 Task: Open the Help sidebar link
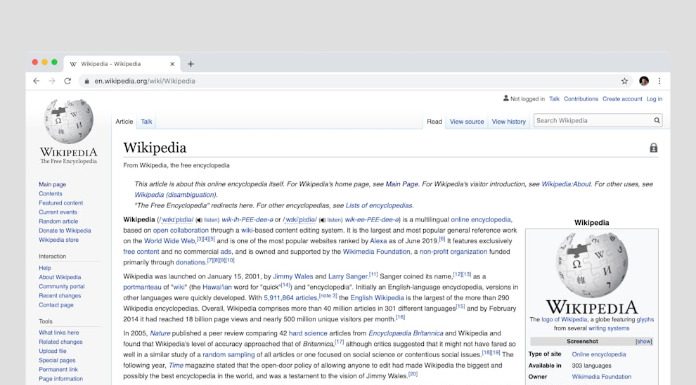(x=45, y=268)
